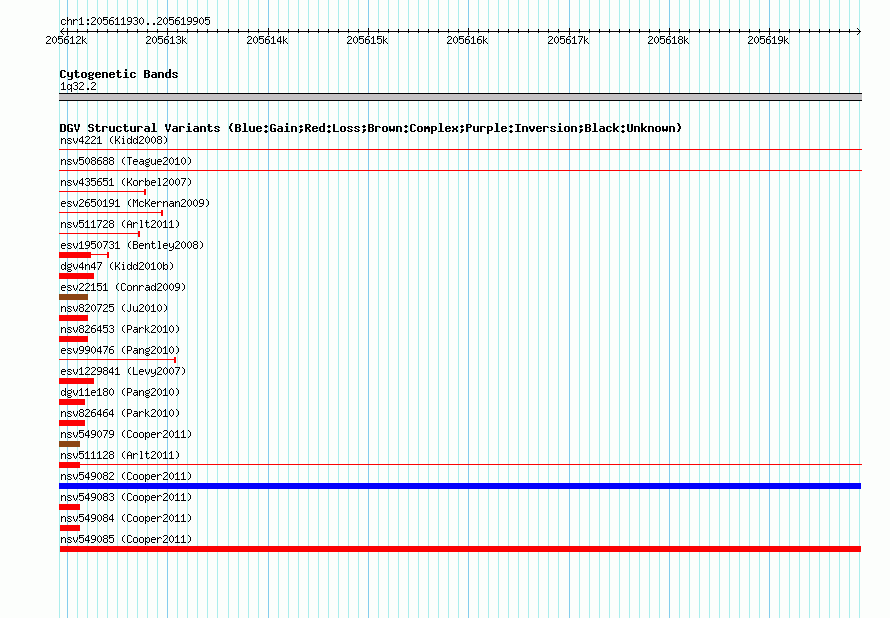Image resolution: width=890 pixels, height=618 pixels.
Task: Click the blue gain bar for nsv549082
Action: 460,486
